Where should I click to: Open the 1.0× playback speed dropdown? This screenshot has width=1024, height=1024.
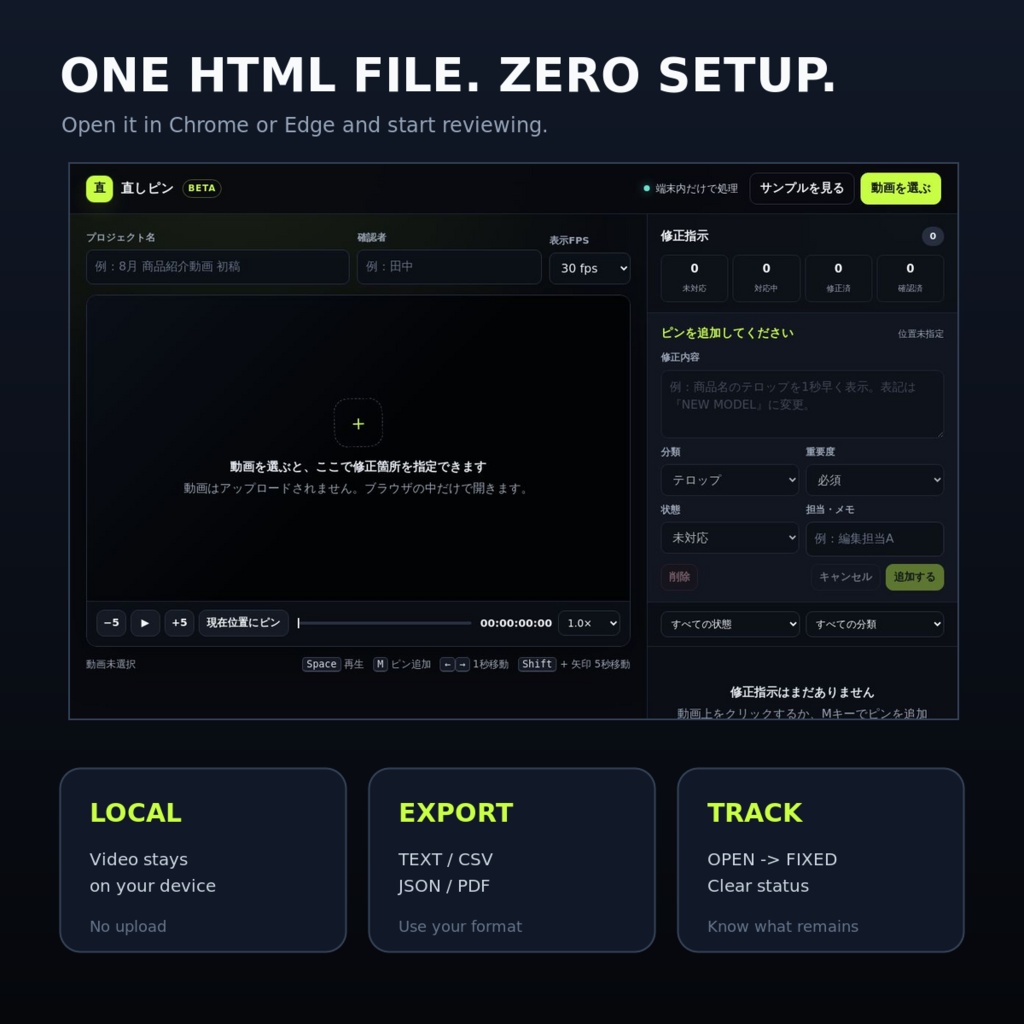tap(589, 623)
